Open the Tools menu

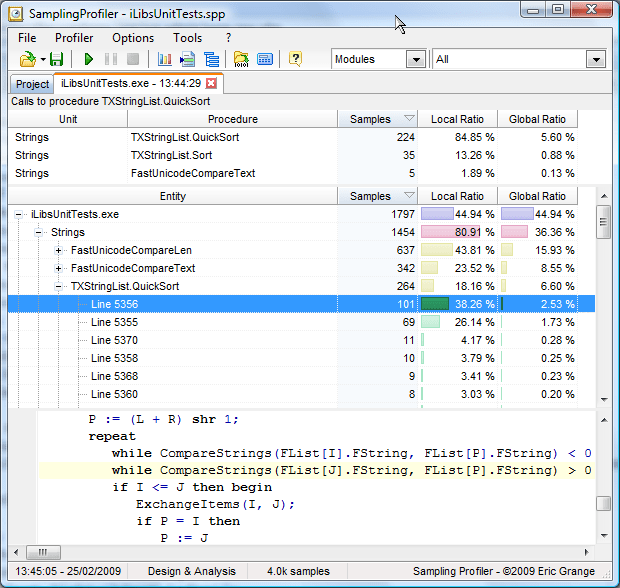click(187, 38)
